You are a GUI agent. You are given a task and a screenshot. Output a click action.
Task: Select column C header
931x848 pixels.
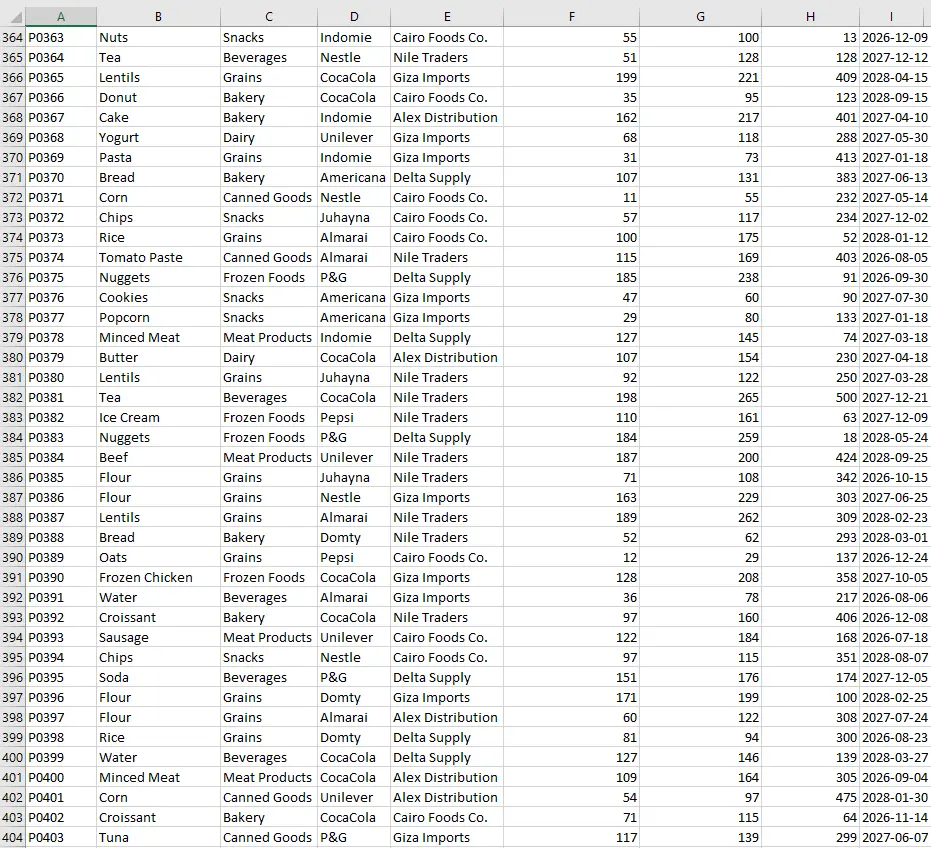(x=268, y=17)
